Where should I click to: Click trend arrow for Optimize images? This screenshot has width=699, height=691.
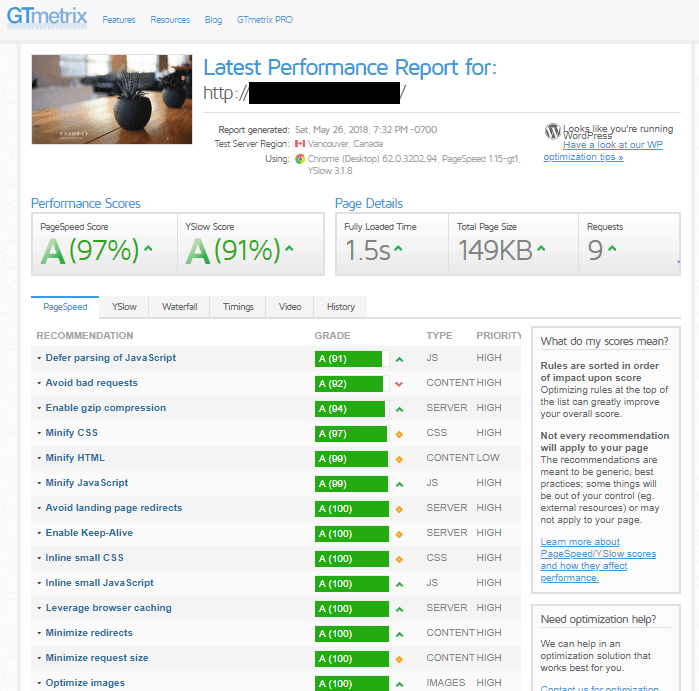(399, 684)
